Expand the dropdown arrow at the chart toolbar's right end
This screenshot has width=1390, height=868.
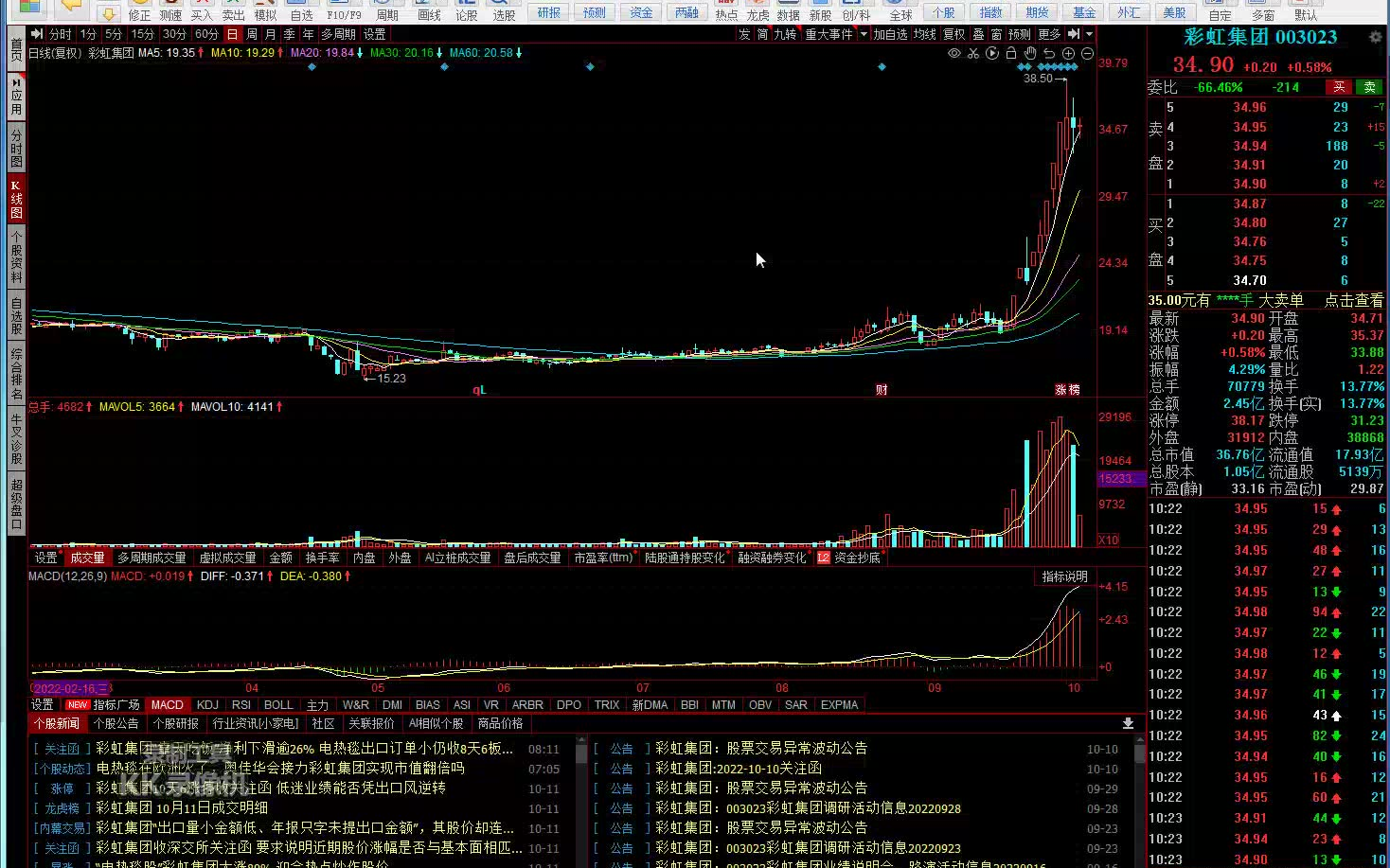[x=1090, y=34]
